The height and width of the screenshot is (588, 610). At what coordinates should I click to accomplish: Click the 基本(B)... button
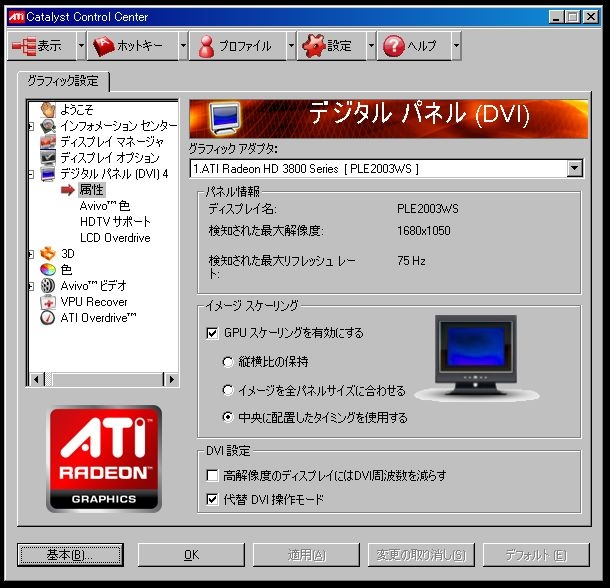coord(70,555)
